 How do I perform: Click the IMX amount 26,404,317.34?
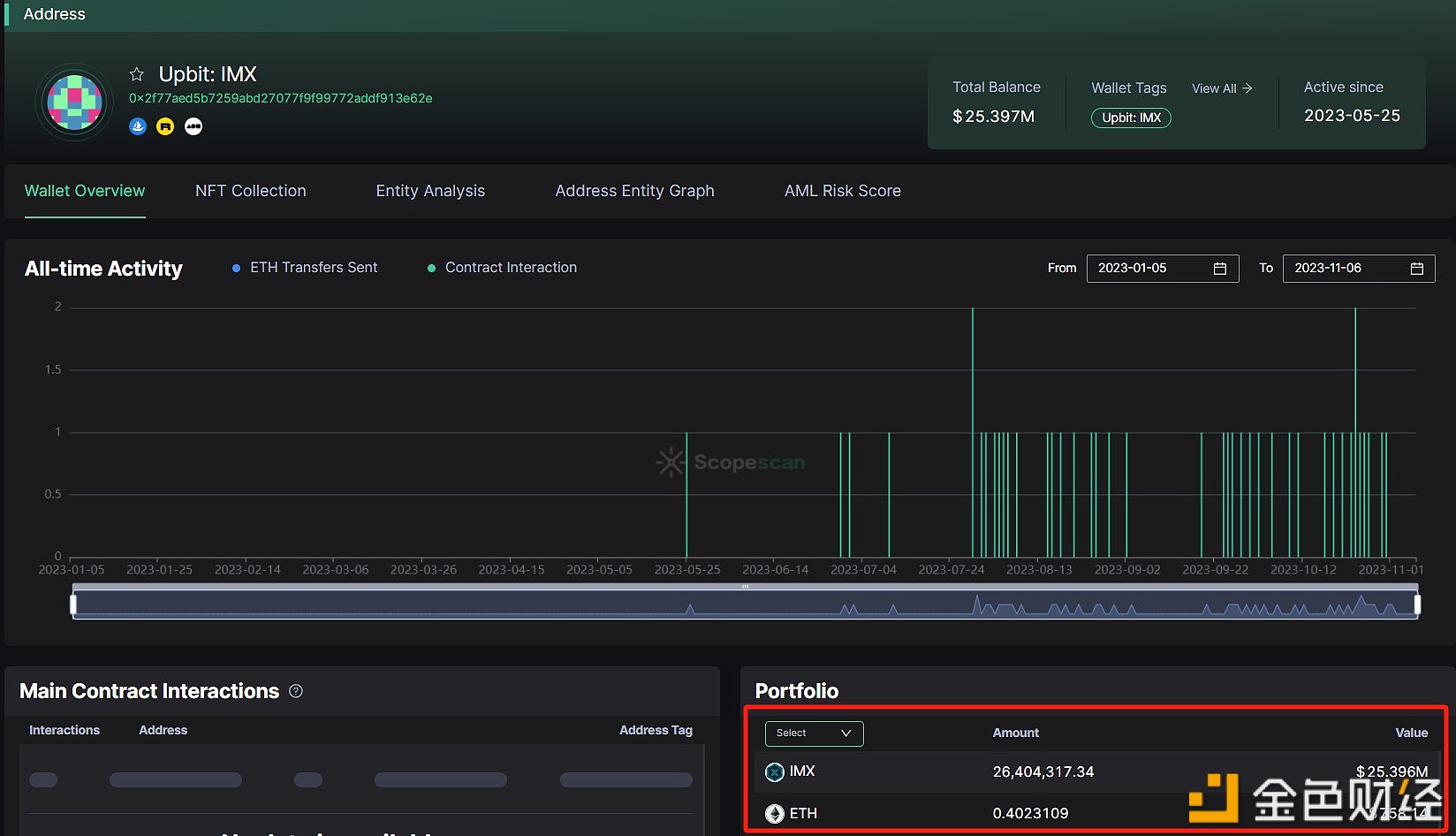(x=1043, y=771)
